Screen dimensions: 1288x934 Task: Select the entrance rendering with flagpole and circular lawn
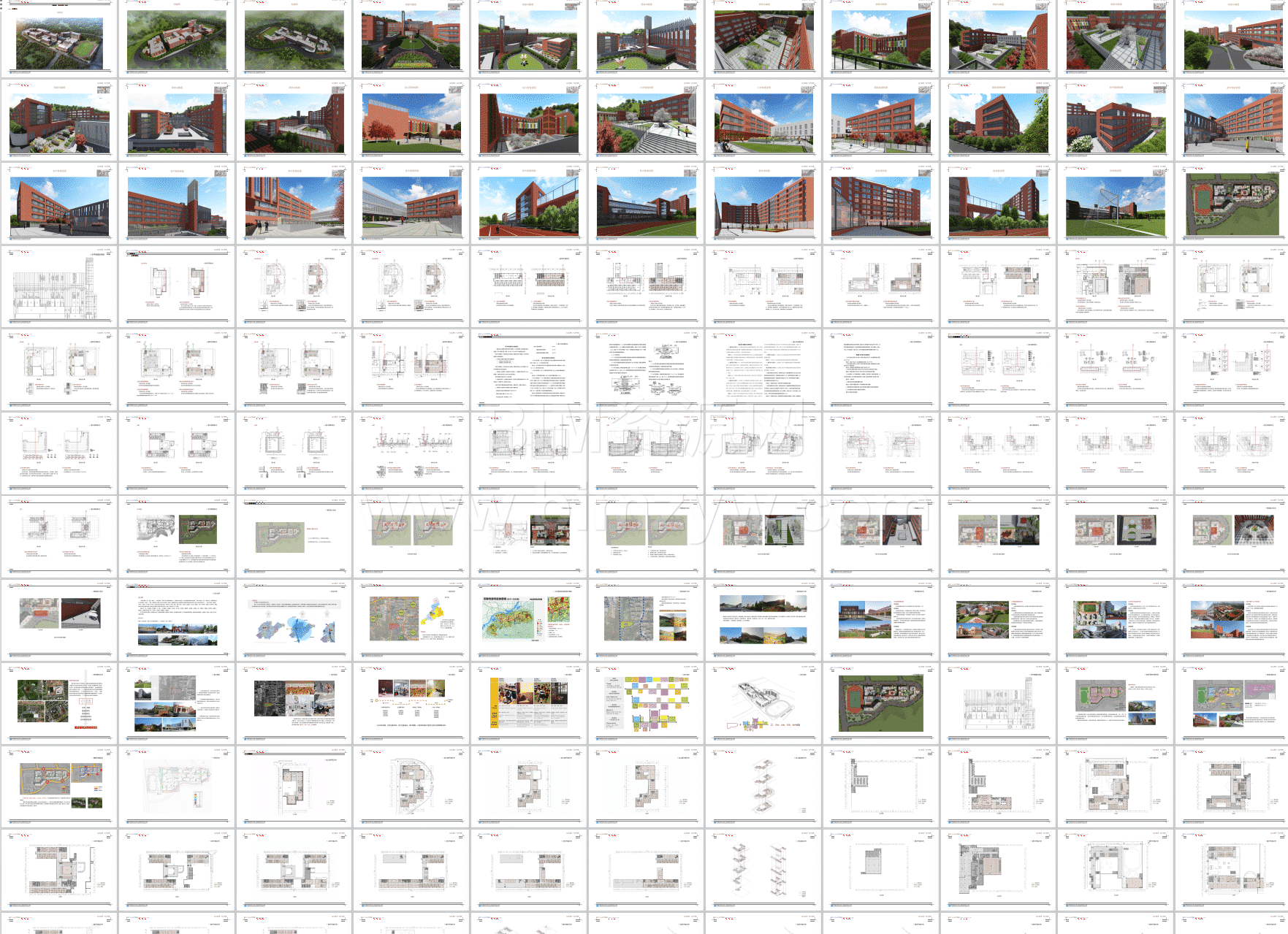(x=411, y=39)
